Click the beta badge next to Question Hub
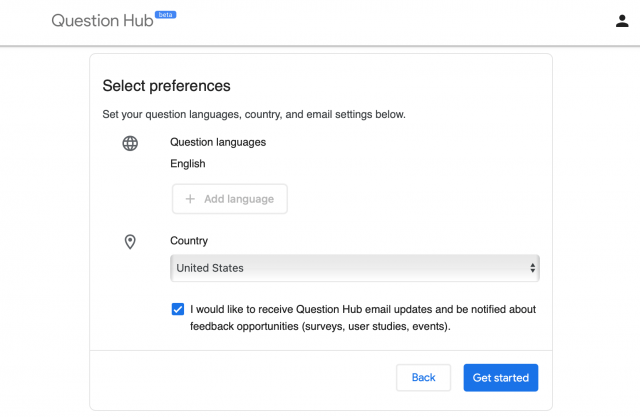Viewport: 640px width, 417px height. pyautogui.click(x=165, y=15)
